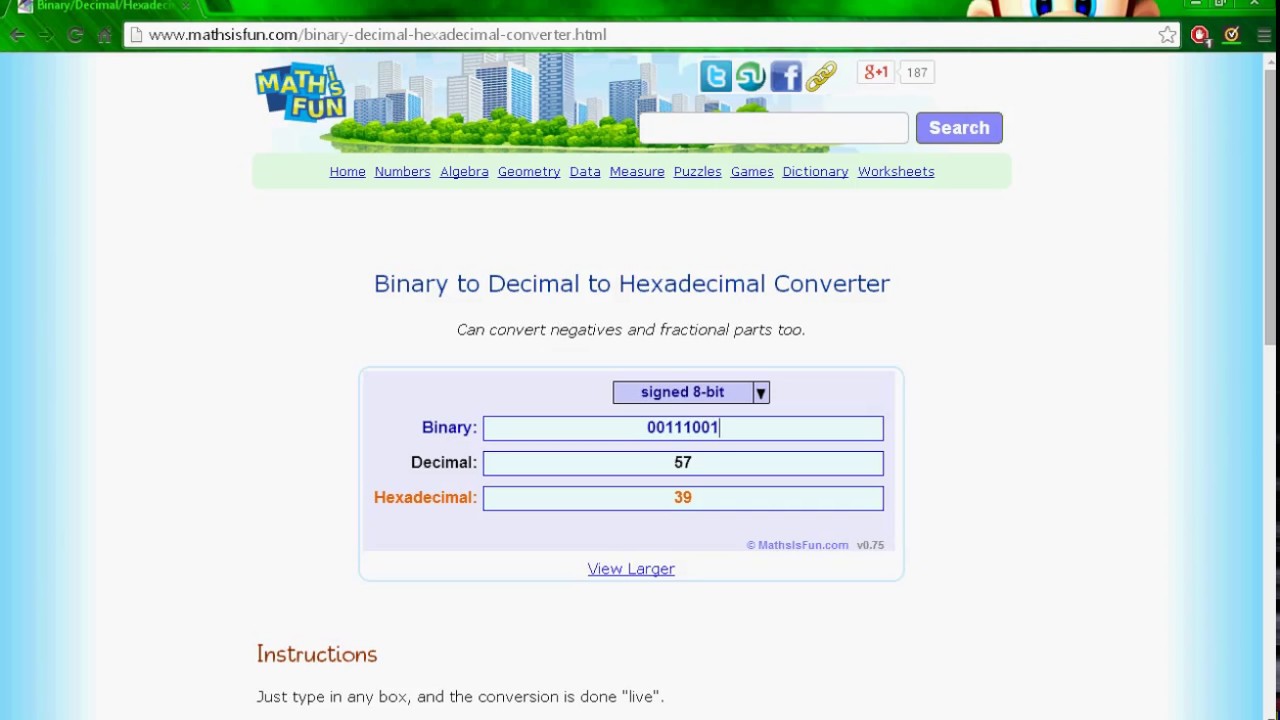Focus the site search text box

coord(774,128)
